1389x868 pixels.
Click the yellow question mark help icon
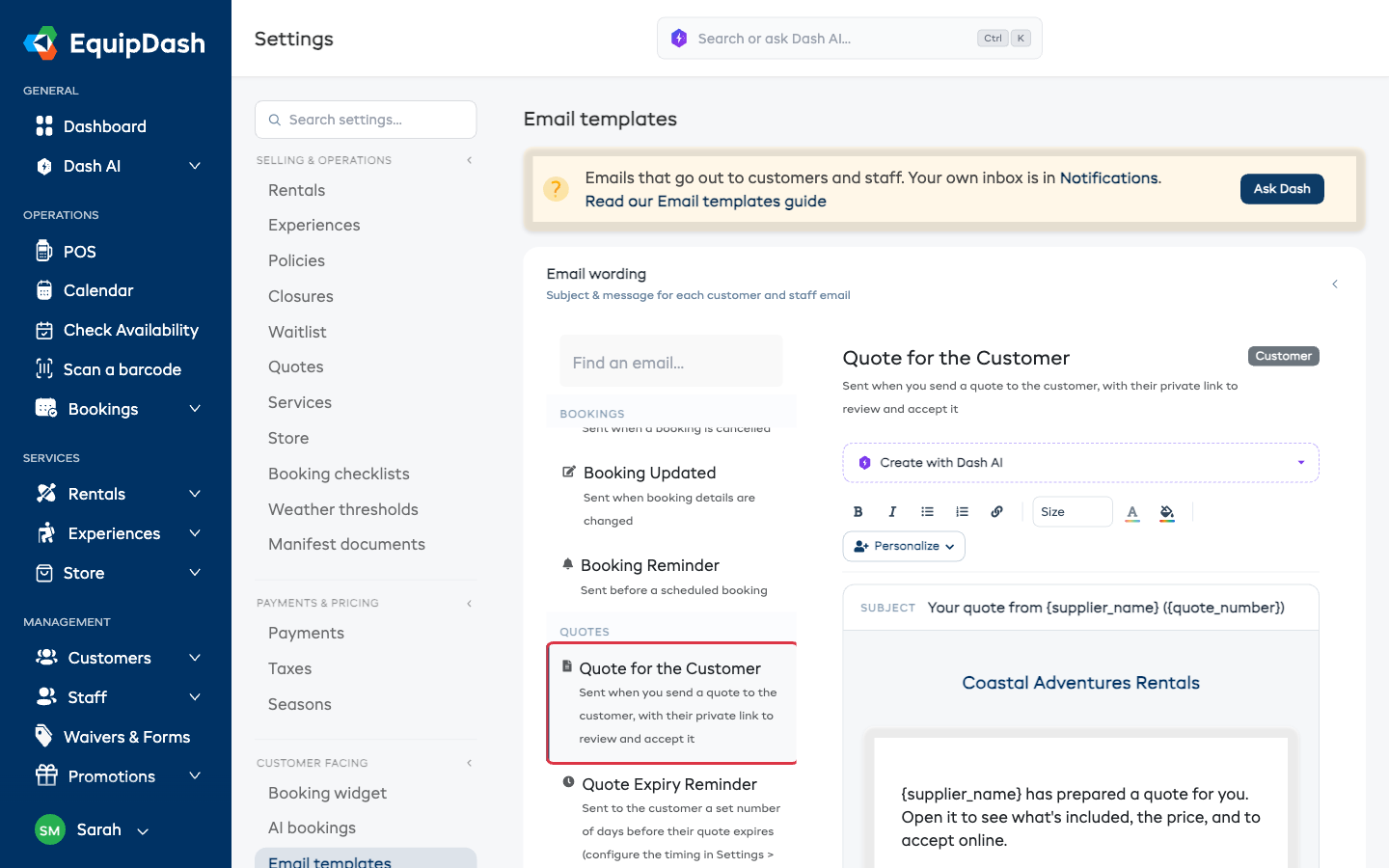click(x=556, y=189)
